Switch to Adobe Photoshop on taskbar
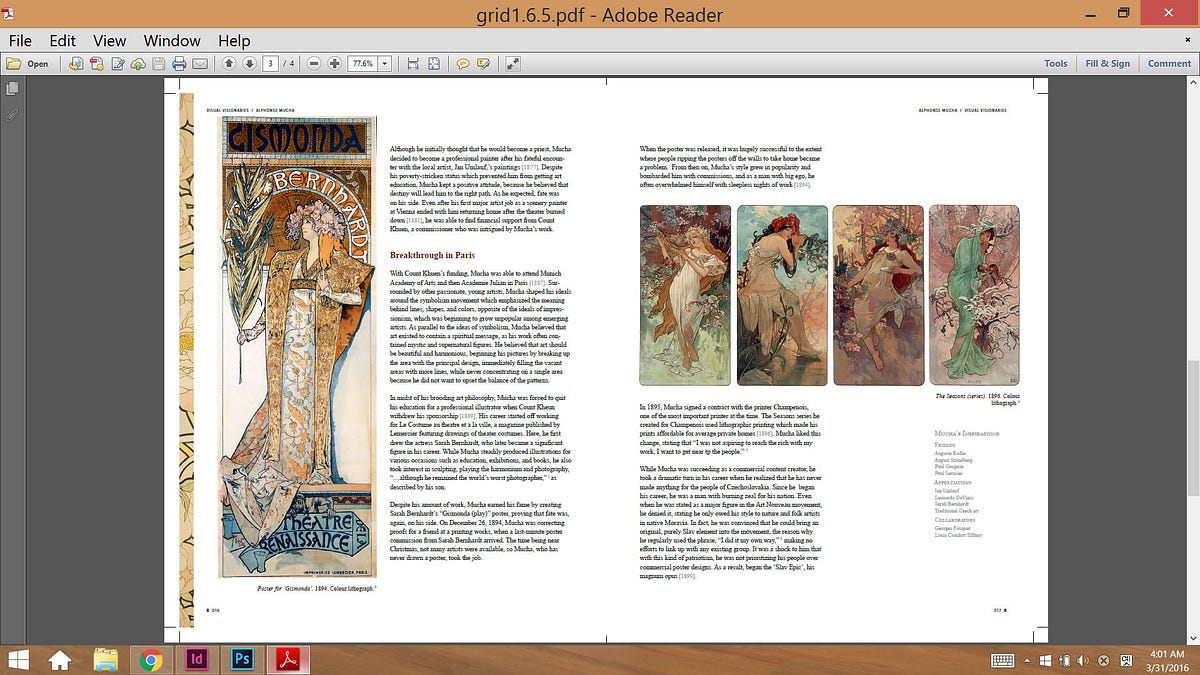 [242, 660]
